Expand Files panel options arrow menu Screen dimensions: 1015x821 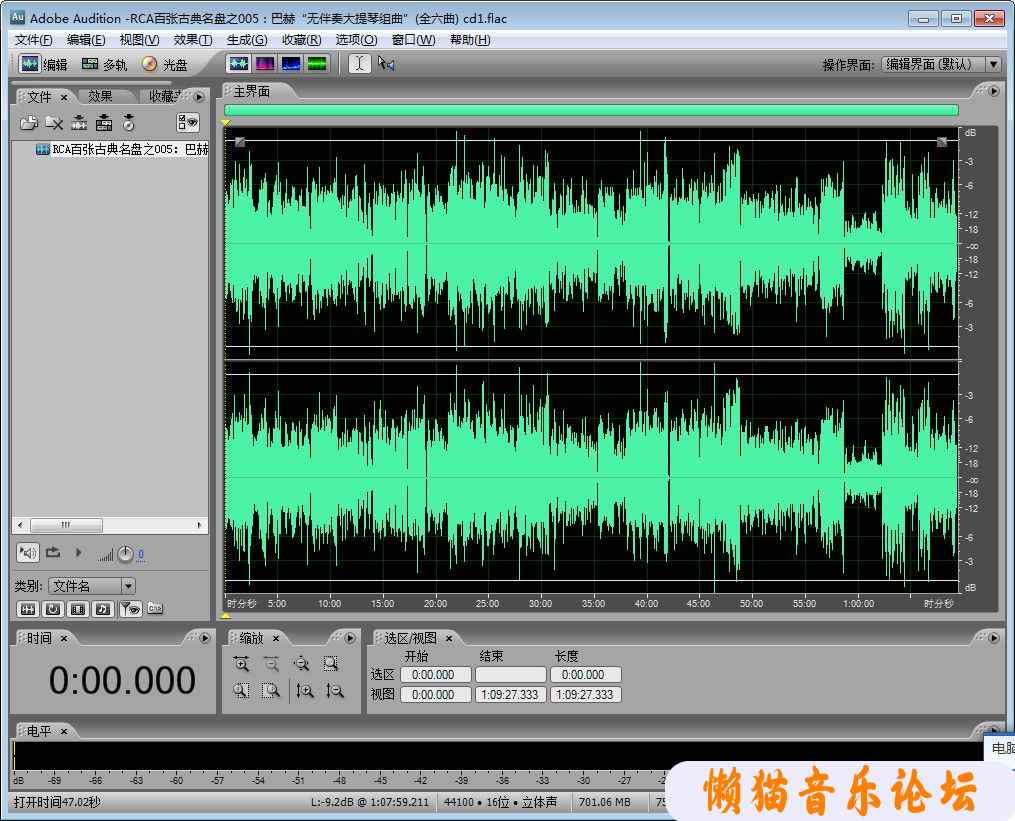click(x=199, y=97)
